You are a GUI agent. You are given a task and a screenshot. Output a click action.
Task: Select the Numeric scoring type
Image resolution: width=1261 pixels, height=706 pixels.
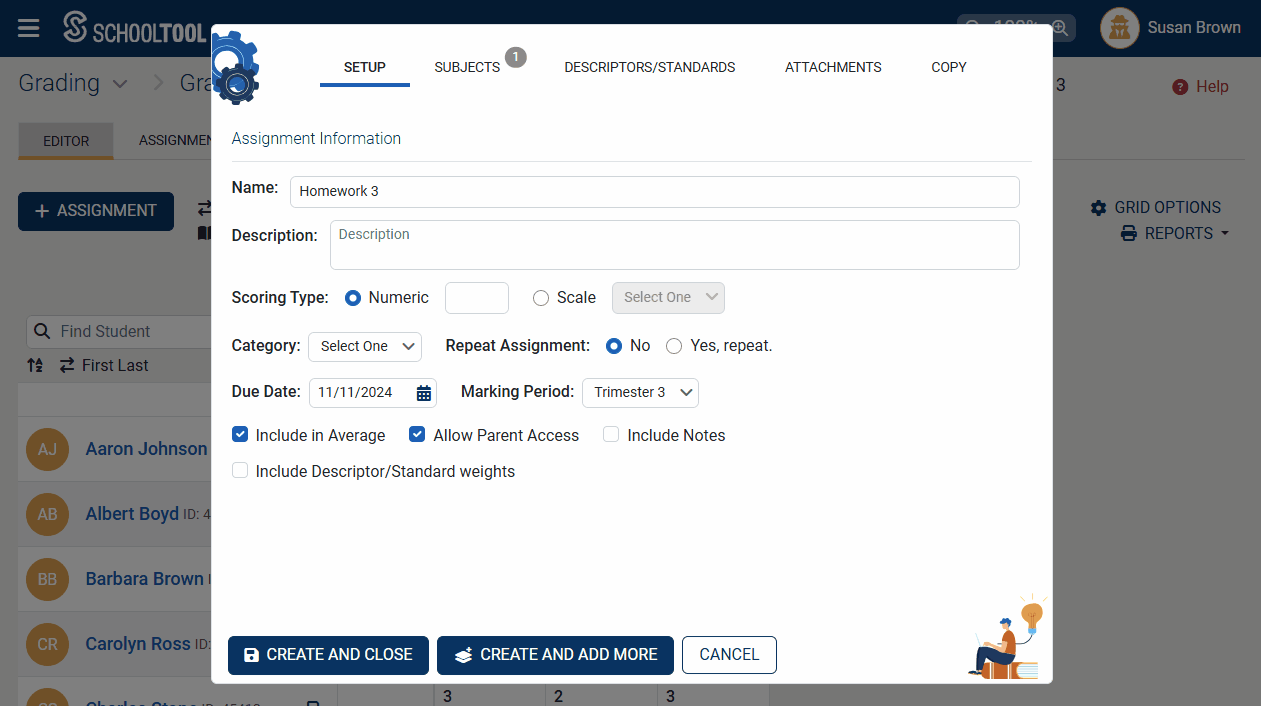(x=353, y=298)
